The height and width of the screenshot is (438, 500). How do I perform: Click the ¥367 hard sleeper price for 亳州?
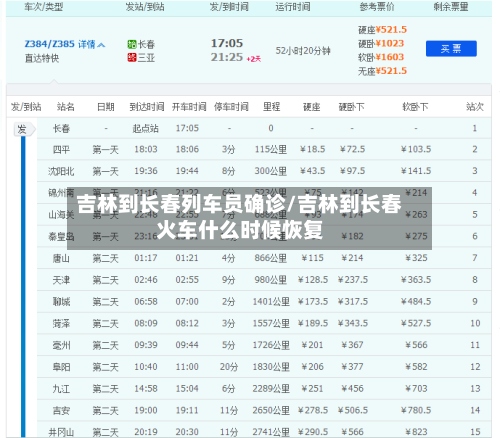(352, 345)
